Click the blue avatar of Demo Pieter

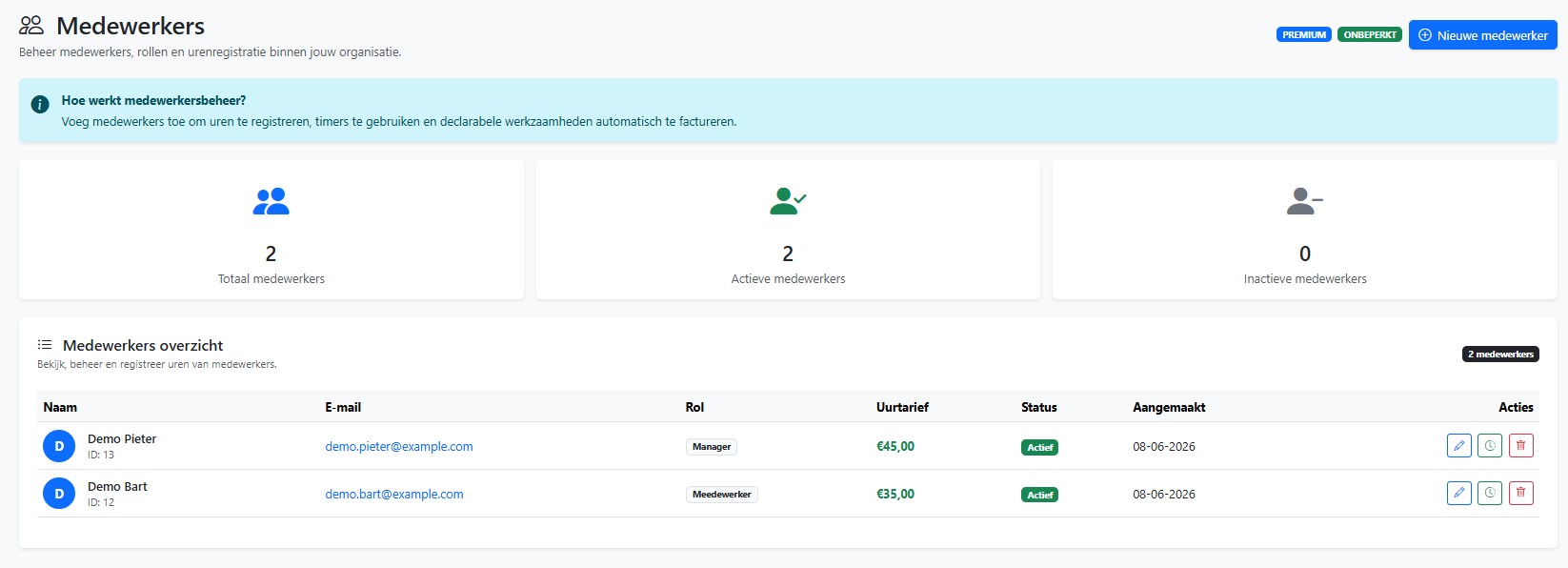59,446
